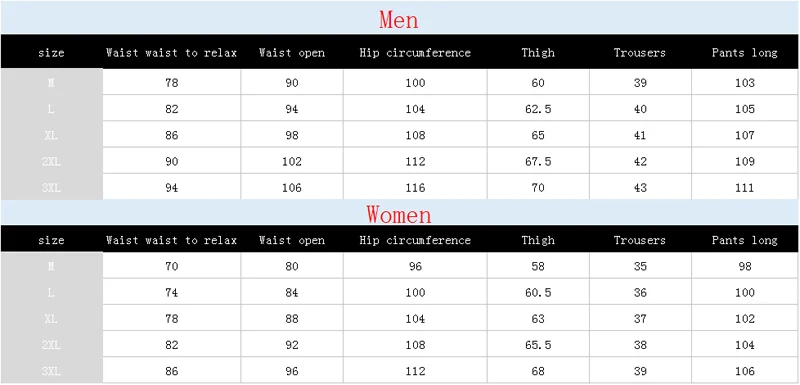800x385 pixels.
Task: Click Men's 2XL waist open 102
Action: [292, 162]
